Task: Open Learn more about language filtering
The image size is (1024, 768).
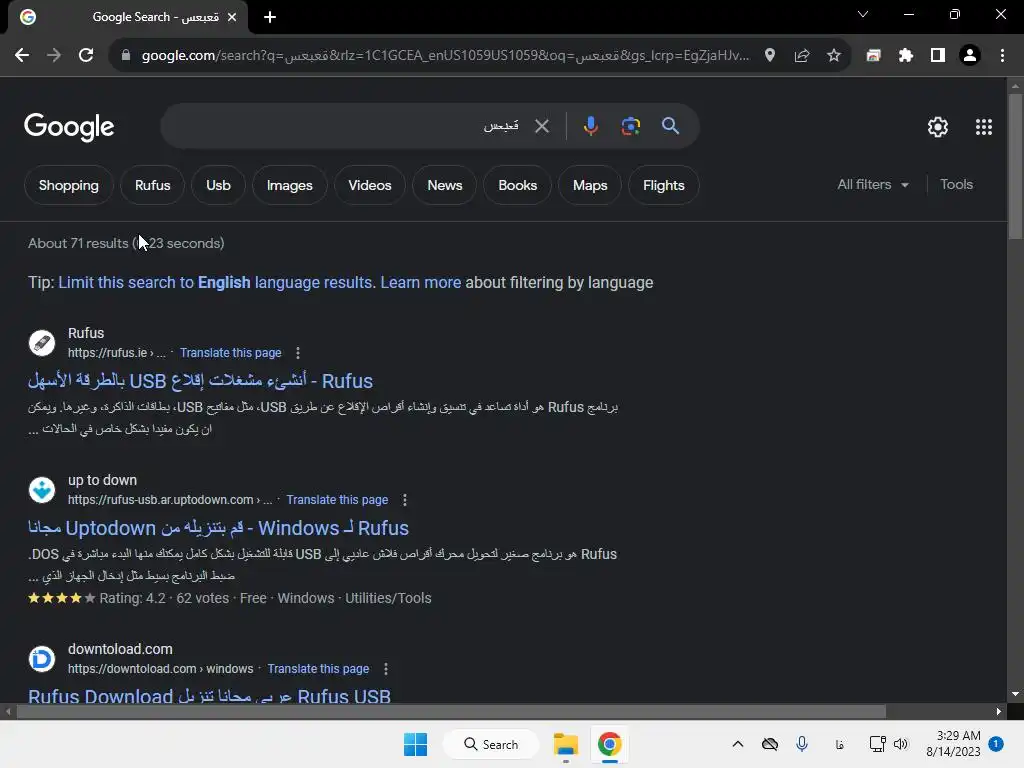Action: tap(421, 283)
